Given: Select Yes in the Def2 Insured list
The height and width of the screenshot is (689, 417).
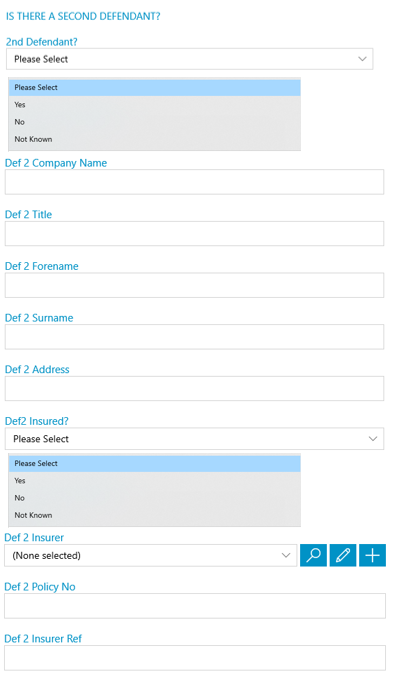Looking at the screenshot, I should pos(155,481).
